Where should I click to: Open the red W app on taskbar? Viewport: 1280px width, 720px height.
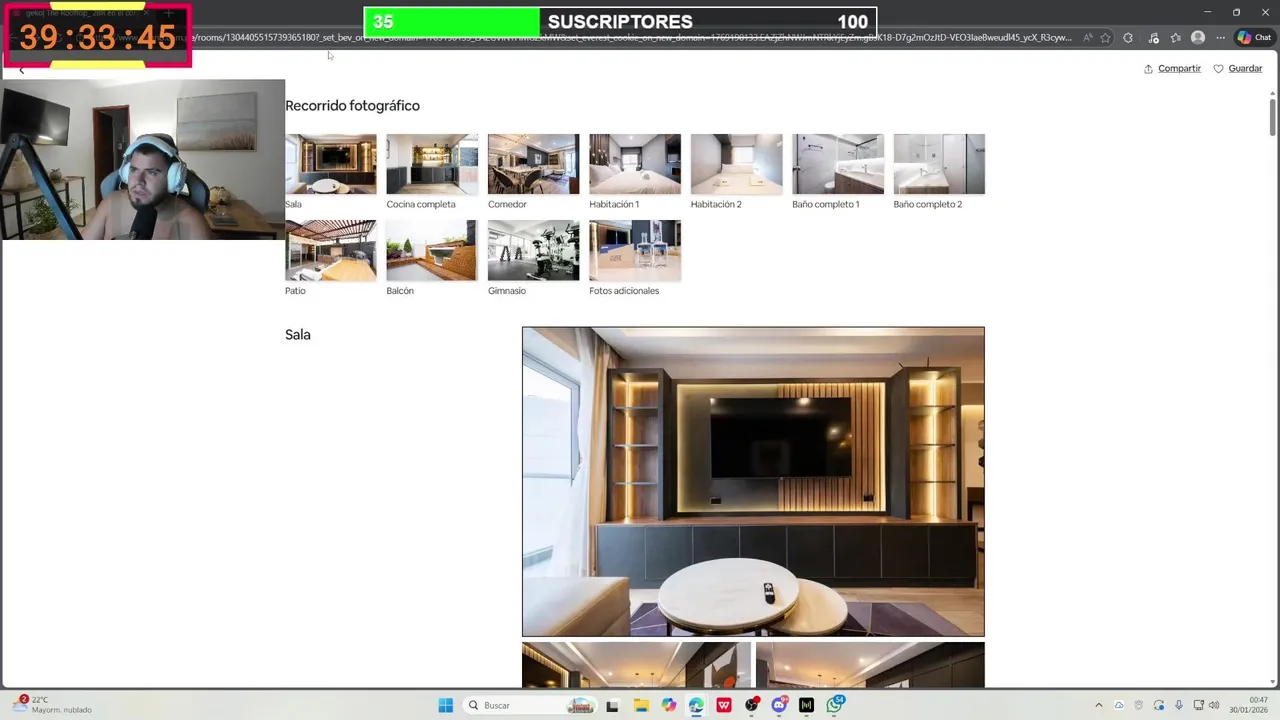point(724,705)
